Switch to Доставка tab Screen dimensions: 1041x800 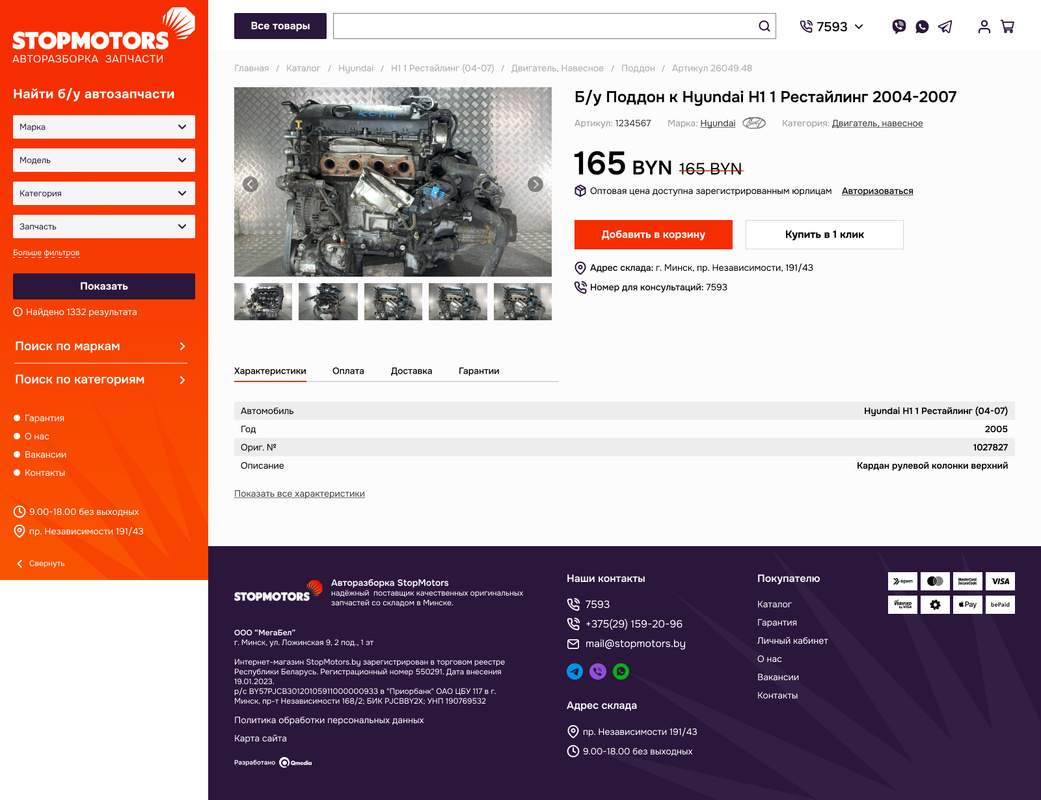pos(411,370)
